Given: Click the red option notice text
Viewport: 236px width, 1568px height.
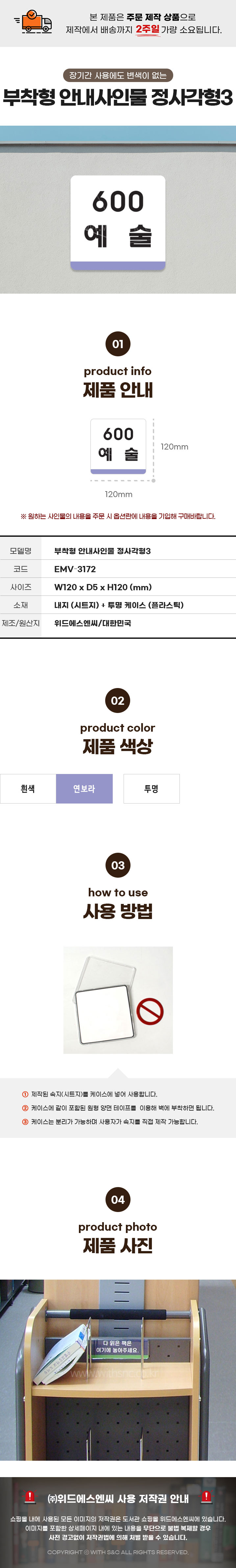Looking at the screenshot, I should [x=118, y=516].
